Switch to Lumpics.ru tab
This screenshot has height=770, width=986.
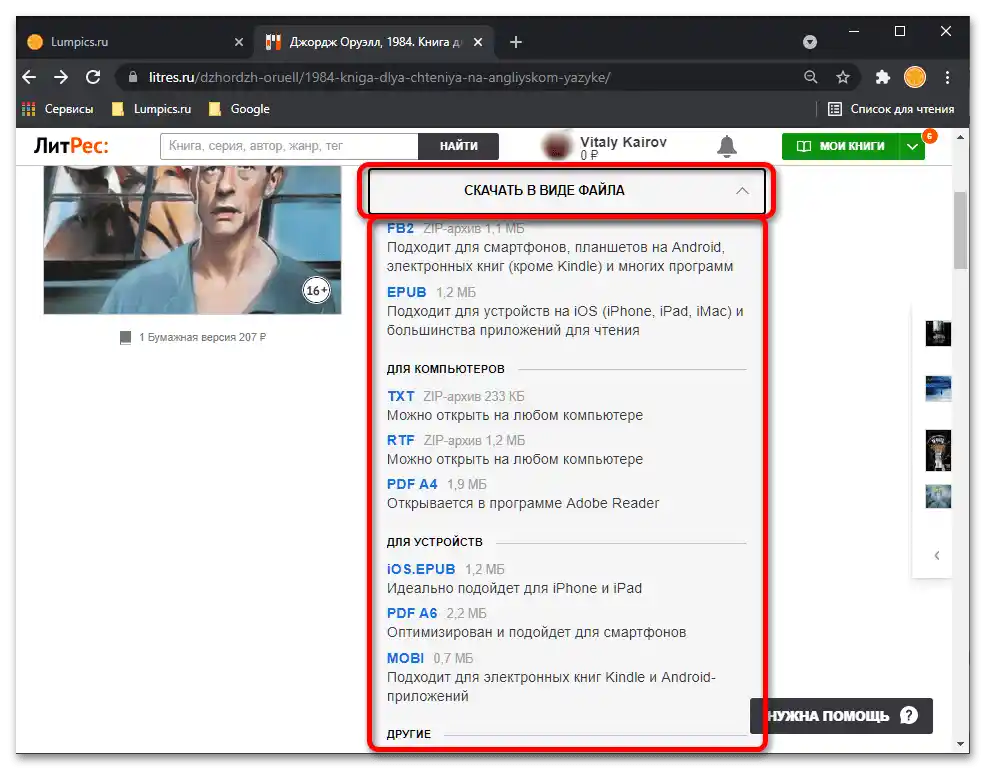[133, 42]
